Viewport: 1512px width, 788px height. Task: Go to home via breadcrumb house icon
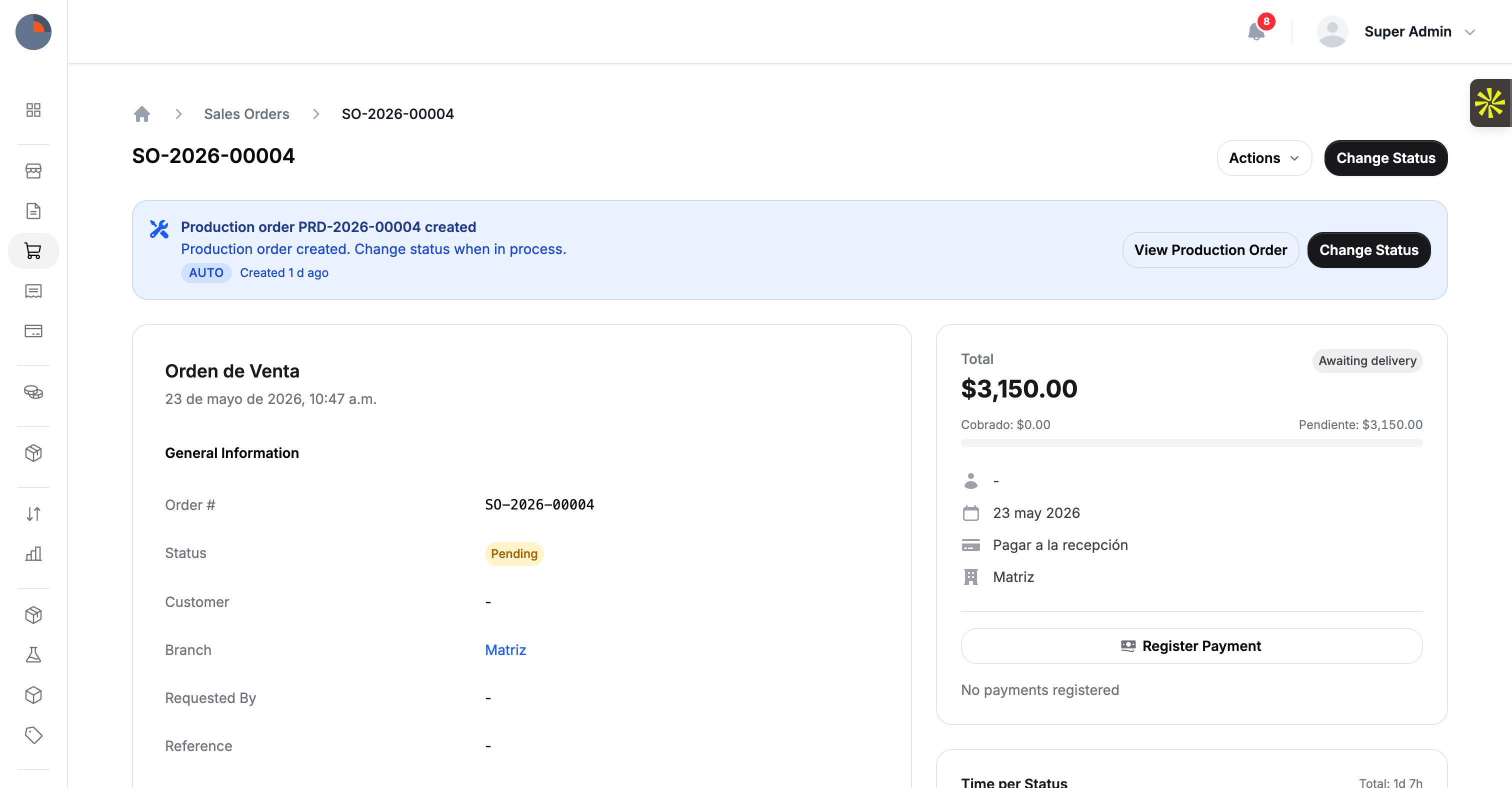point(142,114)
